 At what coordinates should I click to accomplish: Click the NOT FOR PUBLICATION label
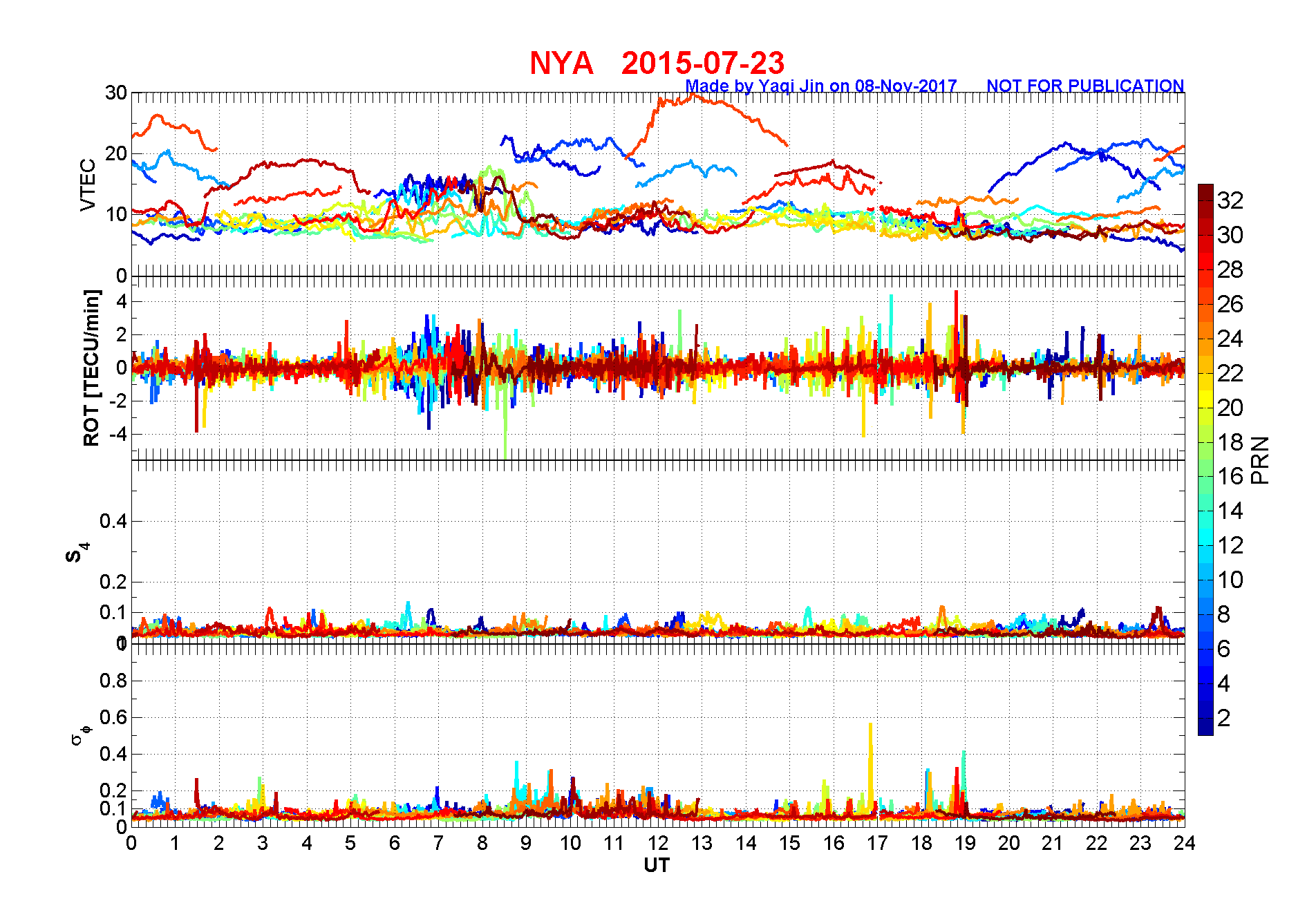click(x=1085, y=86)
